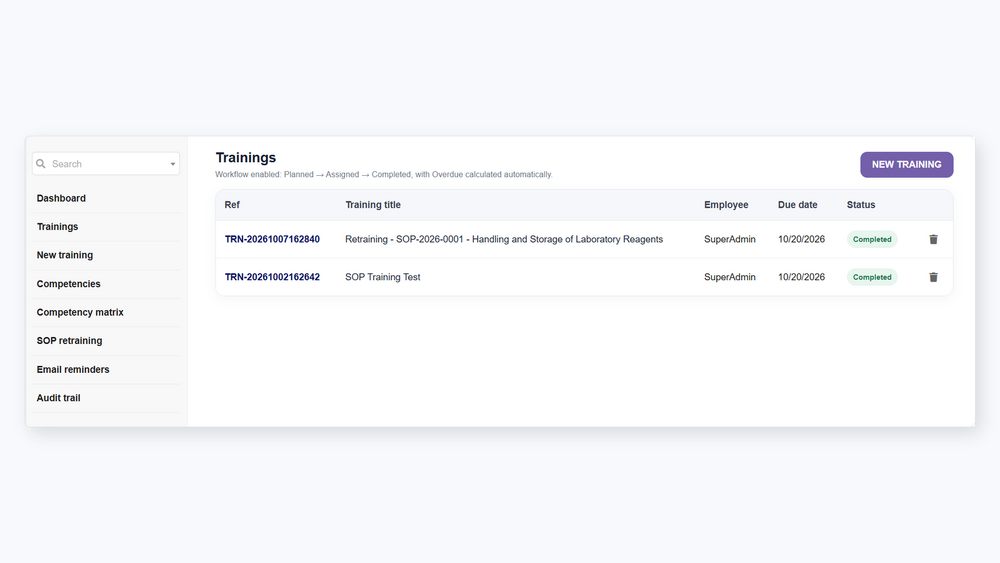Select the 'SOP Training Test' title cell
The height and width of the screenshot is (563, 1000).
[383, 277]
